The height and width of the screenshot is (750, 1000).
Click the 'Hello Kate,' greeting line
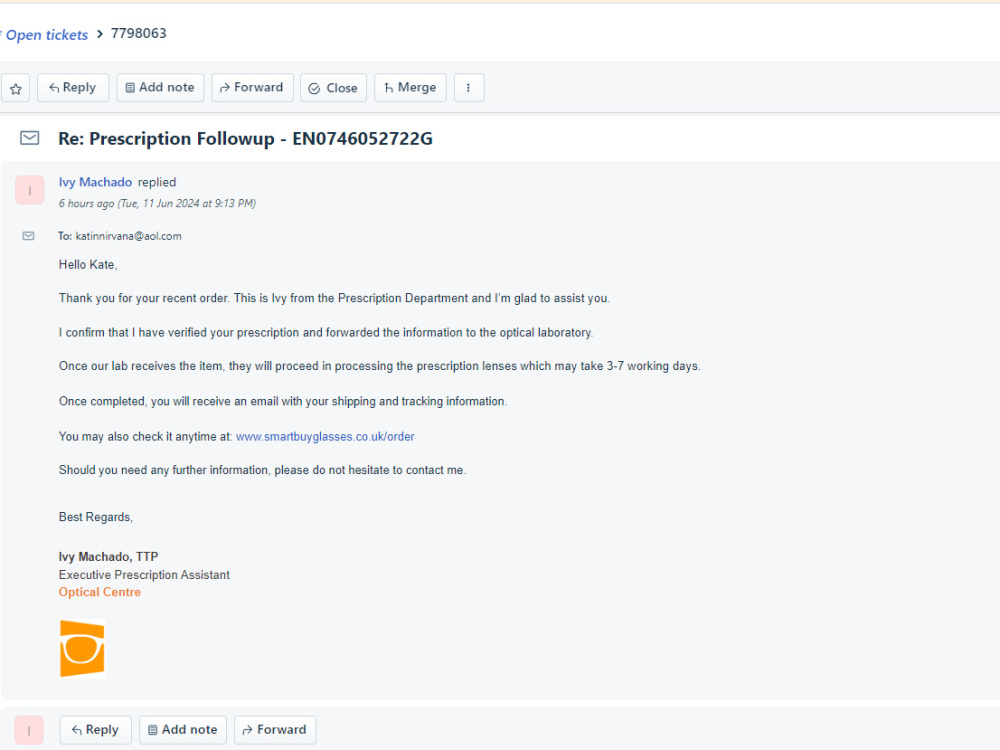click(x=88, y=265)
